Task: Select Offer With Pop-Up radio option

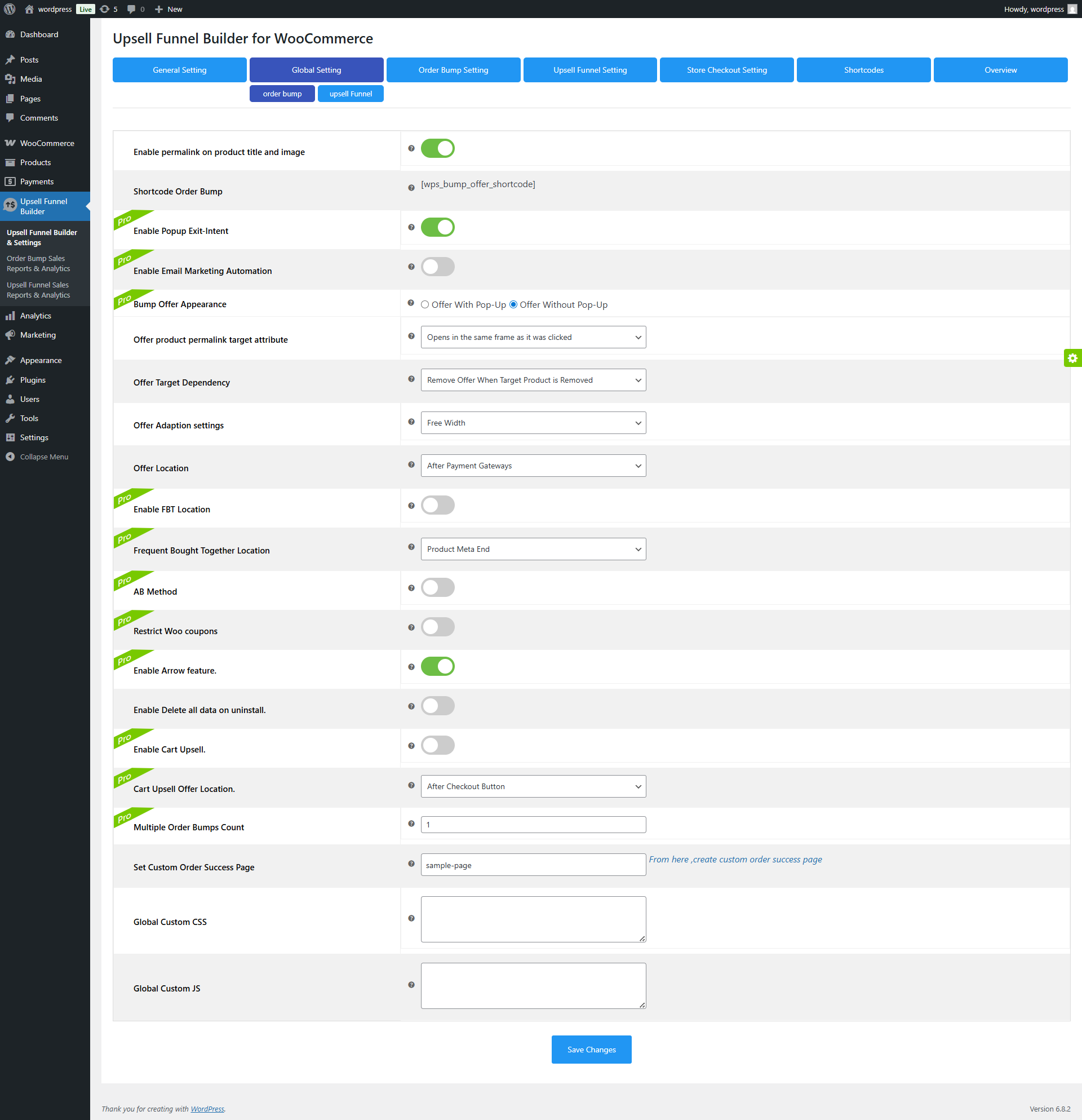Action: point(425,304)
